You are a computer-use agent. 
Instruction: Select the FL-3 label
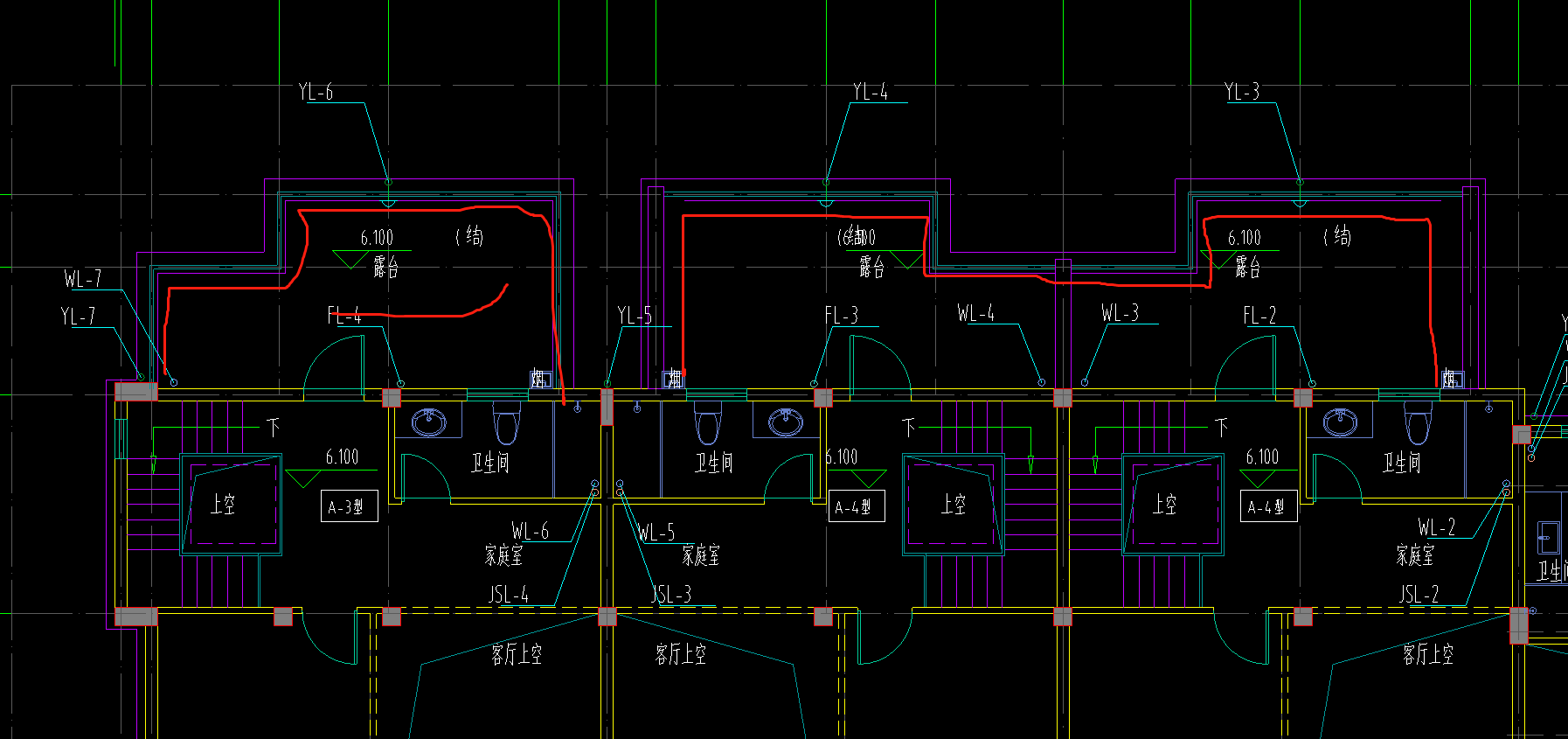842,316
